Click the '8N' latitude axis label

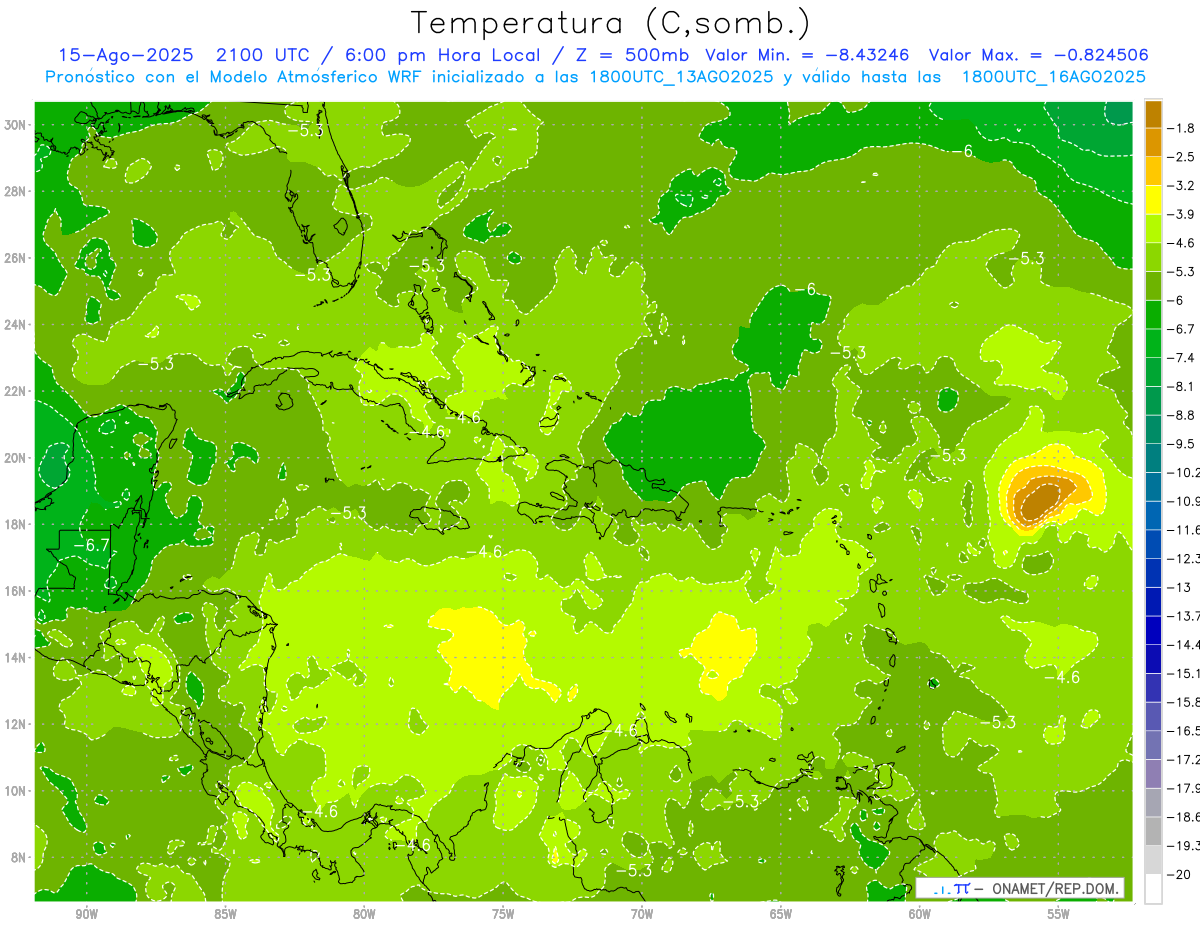[x=20, y=858]
